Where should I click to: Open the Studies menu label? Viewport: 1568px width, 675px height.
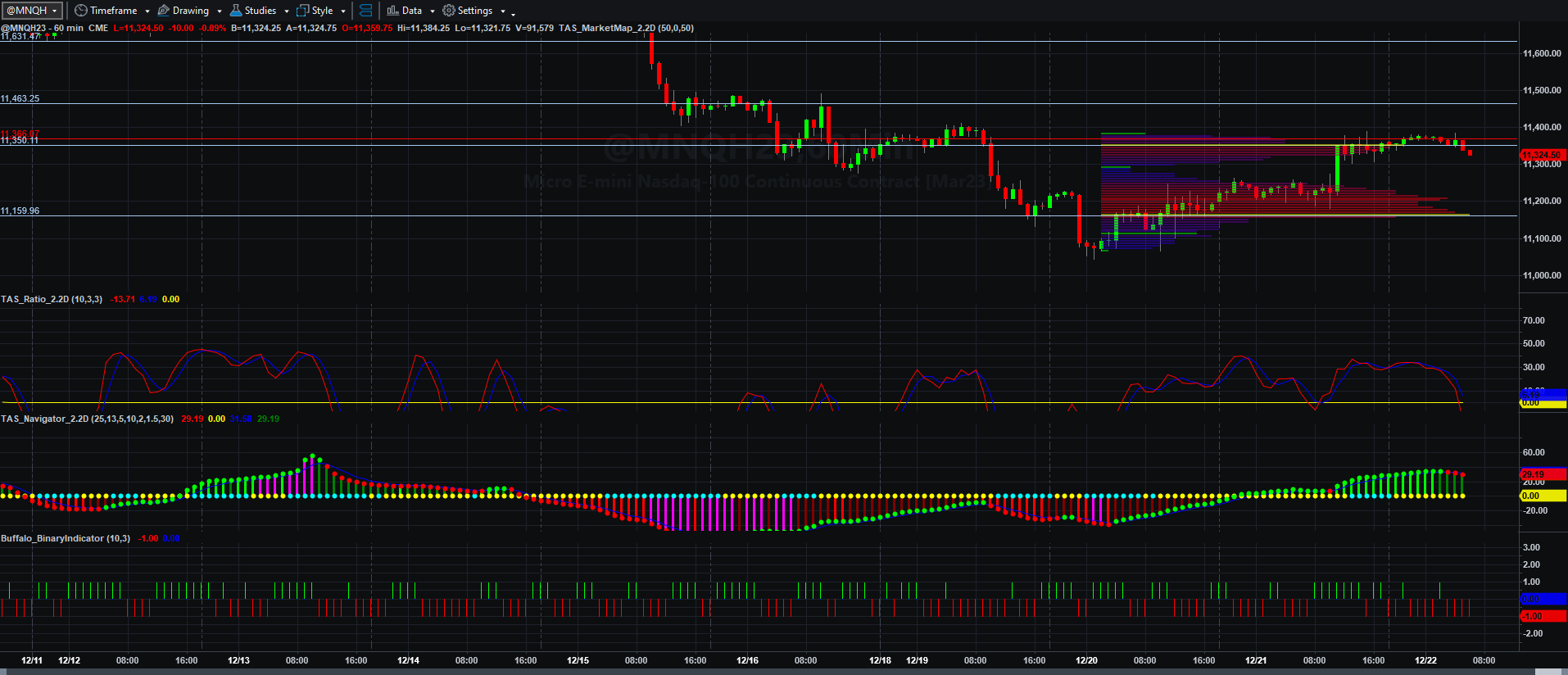tap(261, 11)
